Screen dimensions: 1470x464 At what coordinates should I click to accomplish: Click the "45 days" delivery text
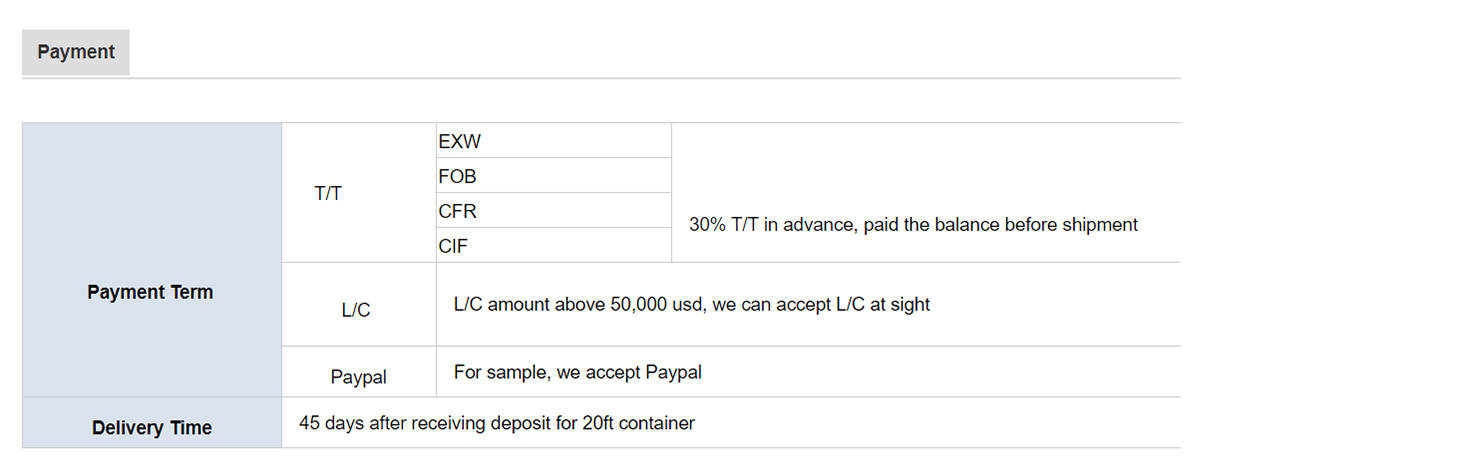331,422
